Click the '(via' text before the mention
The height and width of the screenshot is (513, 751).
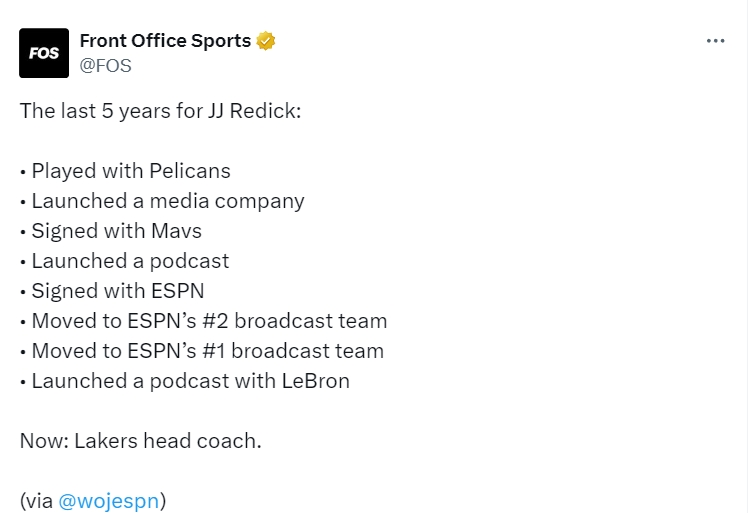(x=36, y=501)
